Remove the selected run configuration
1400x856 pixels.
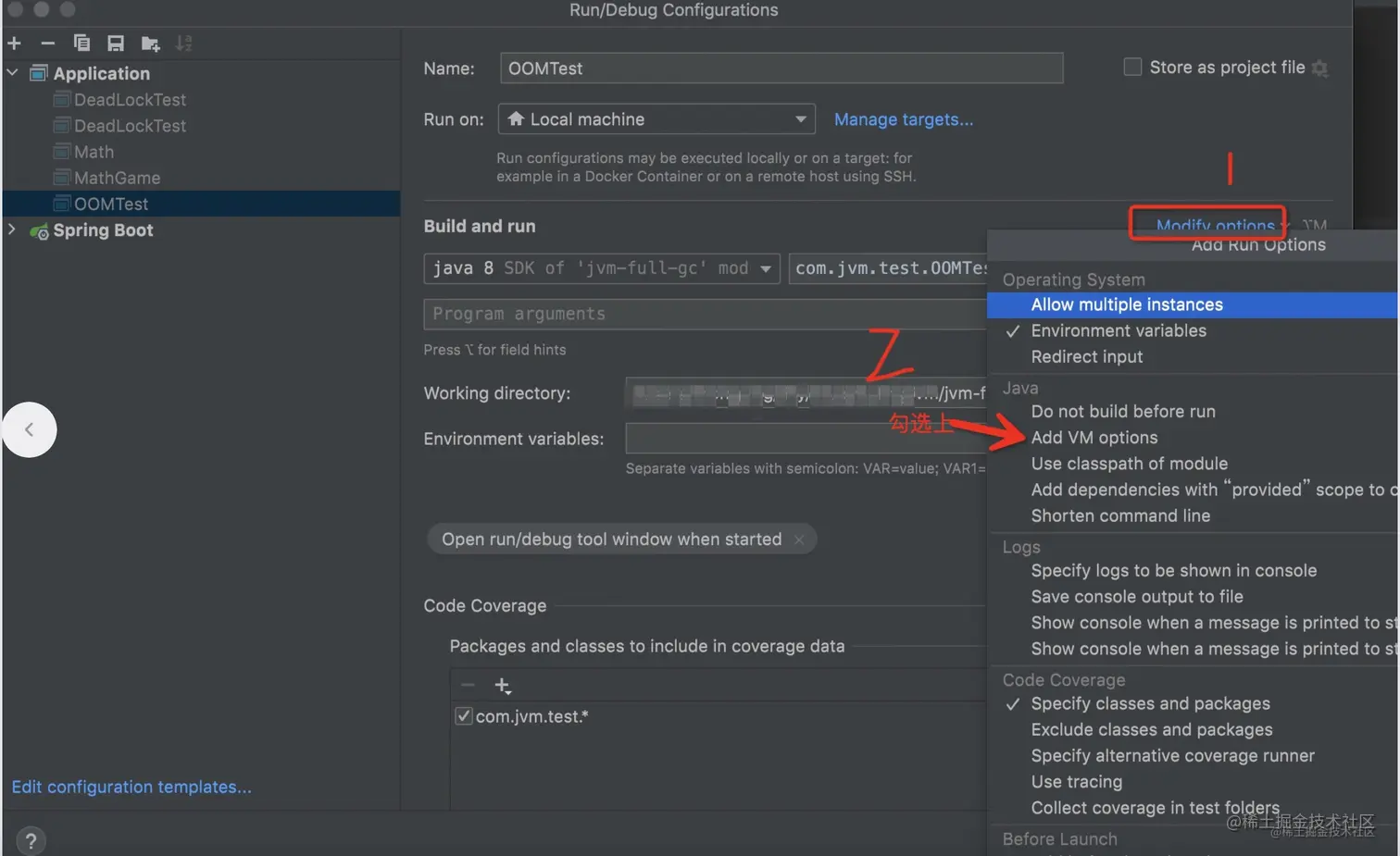click(x=47, y=43)
